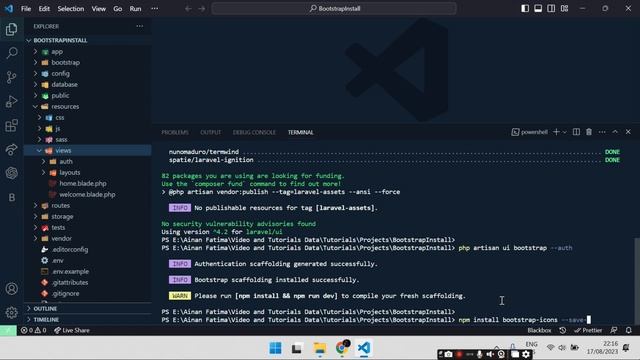Open the Windows Start button

pos(276,348)
